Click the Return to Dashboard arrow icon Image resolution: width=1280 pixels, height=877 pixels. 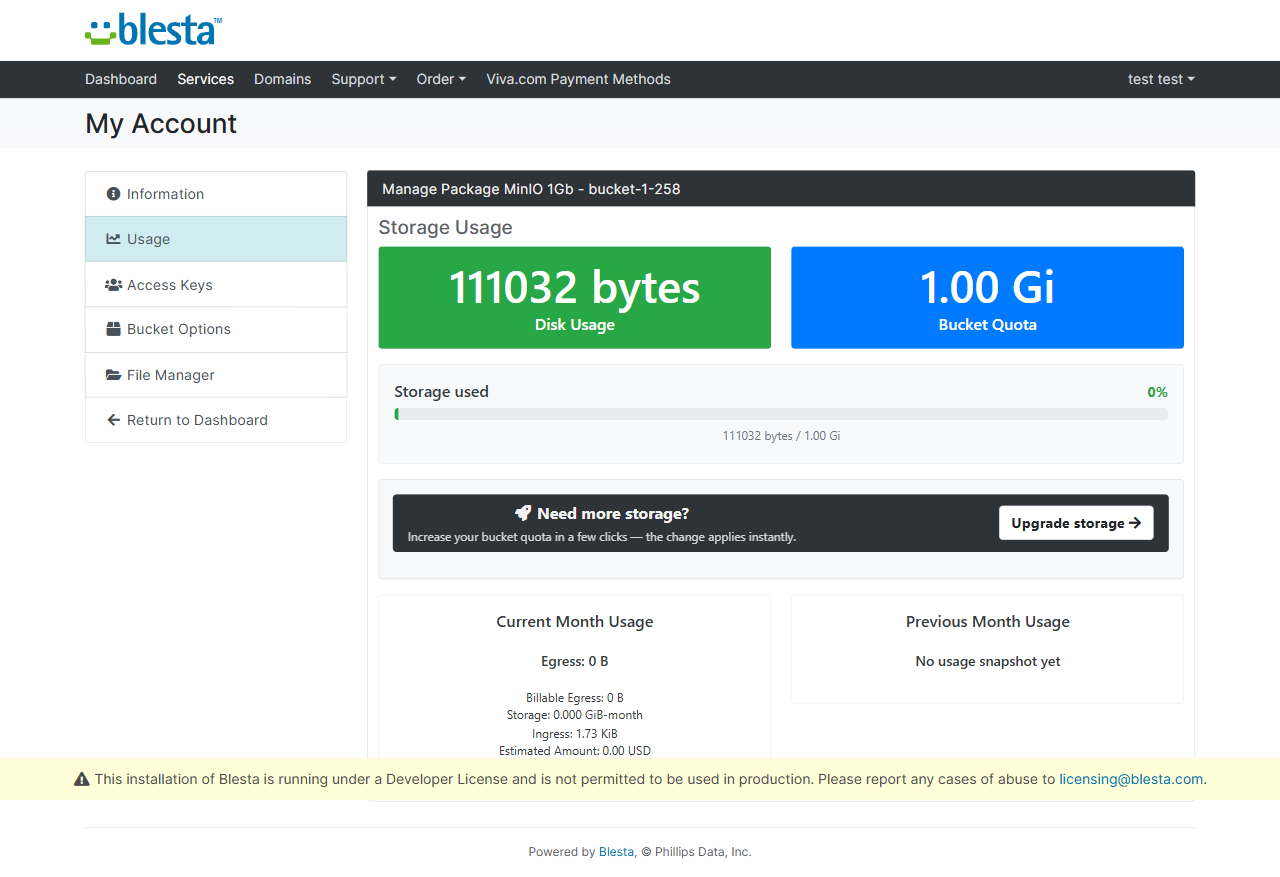click(x=113, y=420)
